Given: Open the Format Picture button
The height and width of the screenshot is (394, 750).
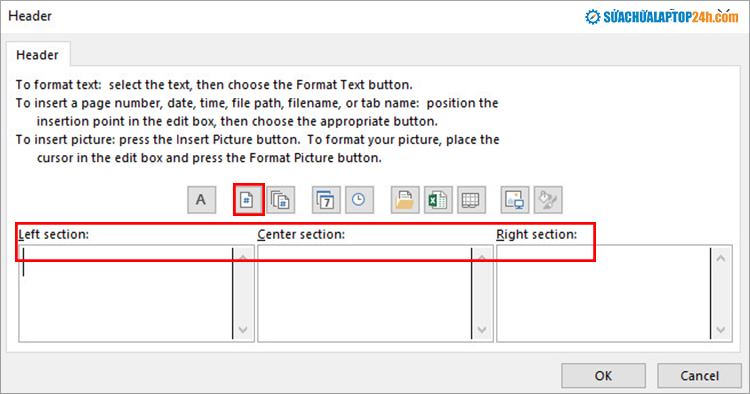Looking at the screenshot, I should click(x=548, y=200).
